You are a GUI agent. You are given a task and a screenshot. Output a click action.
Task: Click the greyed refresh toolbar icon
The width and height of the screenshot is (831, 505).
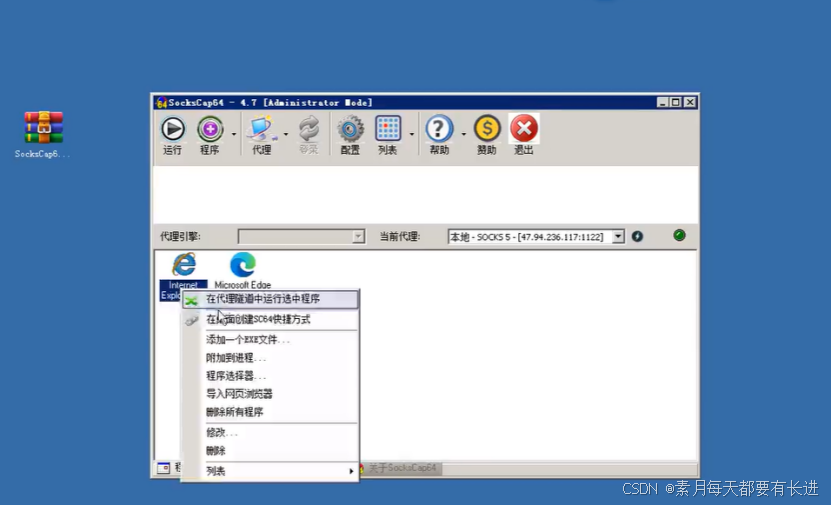coord(308,129)
